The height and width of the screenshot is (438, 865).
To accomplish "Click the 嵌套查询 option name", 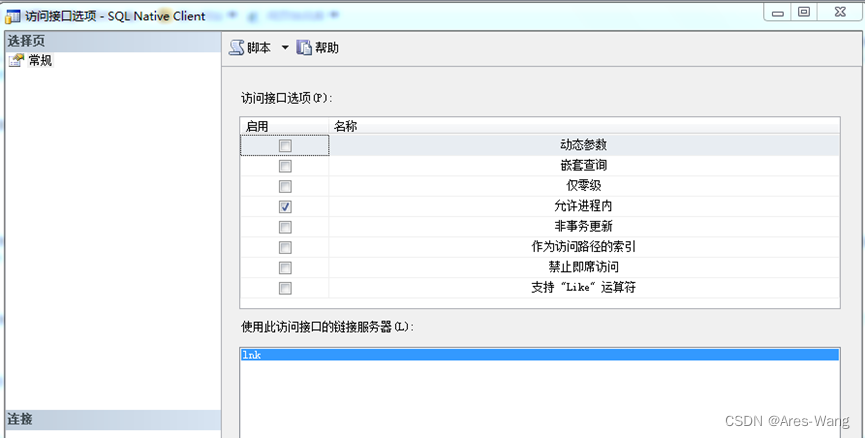I will (584, 165).
